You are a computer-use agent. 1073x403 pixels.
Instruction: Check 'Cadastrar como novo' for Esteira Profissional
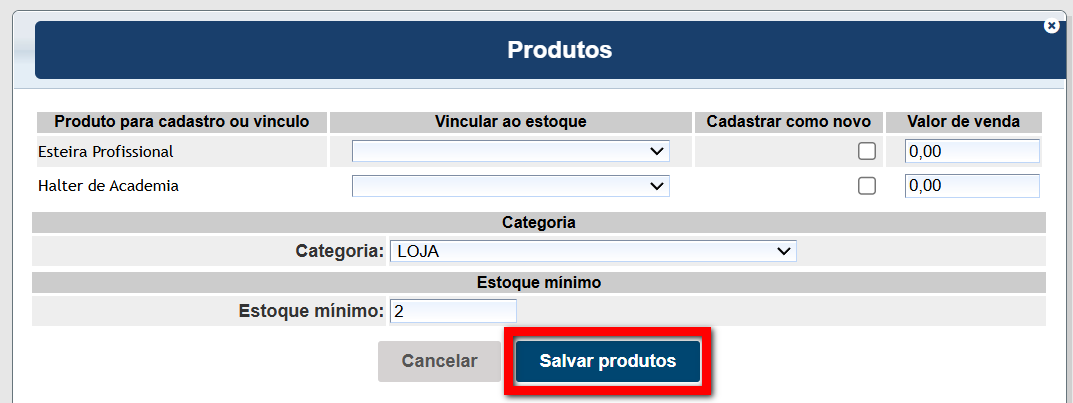867,152
